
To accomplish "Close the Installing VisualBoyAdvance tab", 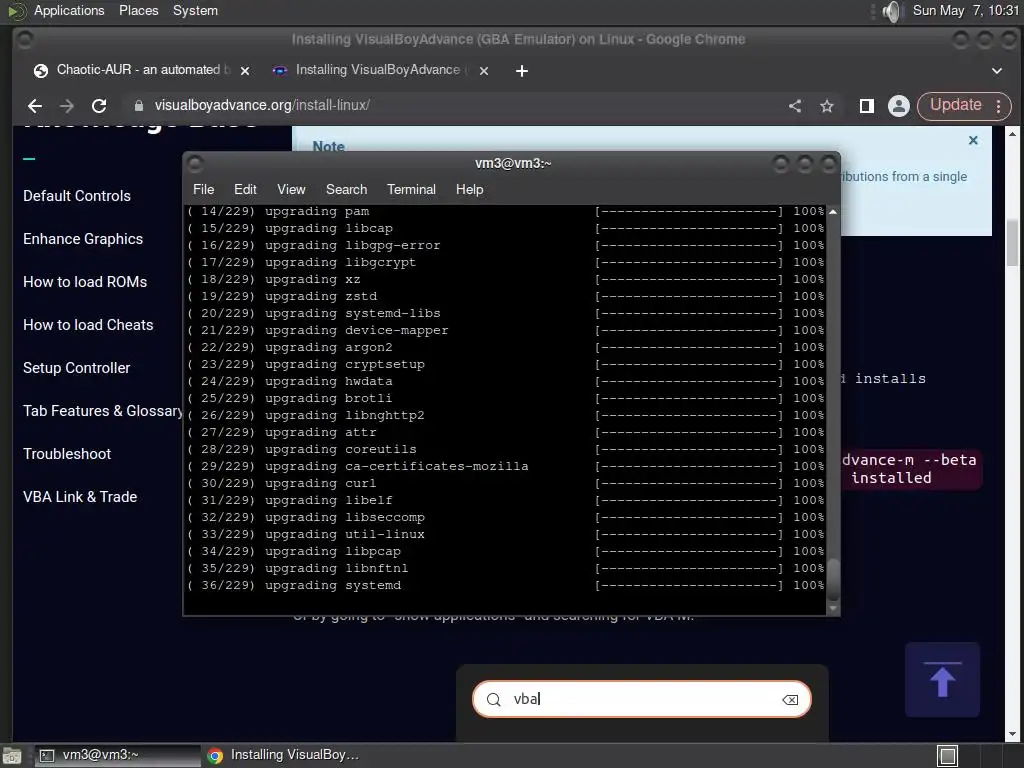I will (x=484, y=71).
